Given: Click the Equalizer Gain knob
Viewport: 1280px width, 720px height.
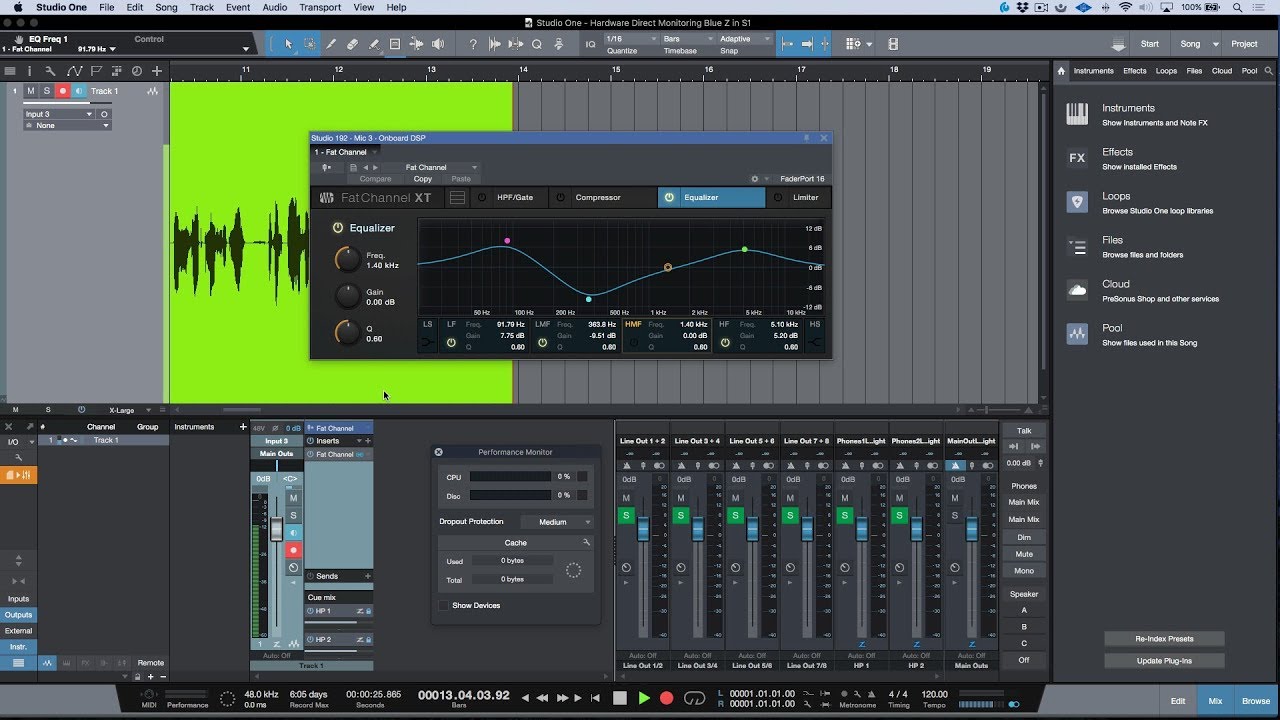Looking at the screenshot, I should click(x=347, y=296).
